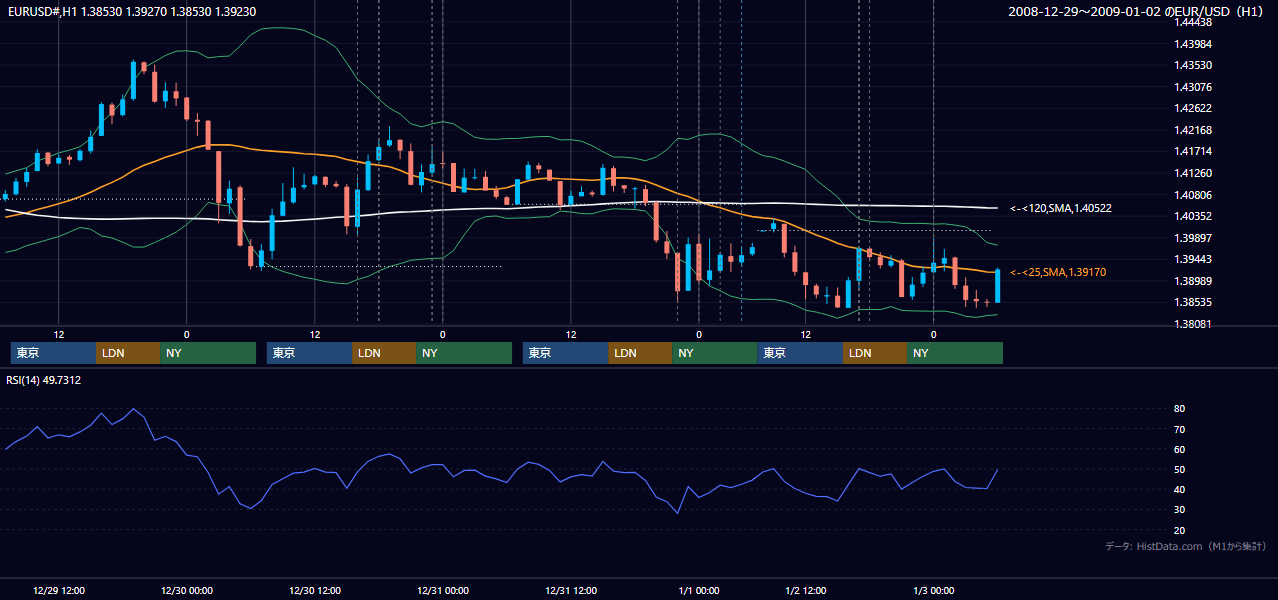Select the RSI(14) 49.7312 indicator label

(44, 380)
